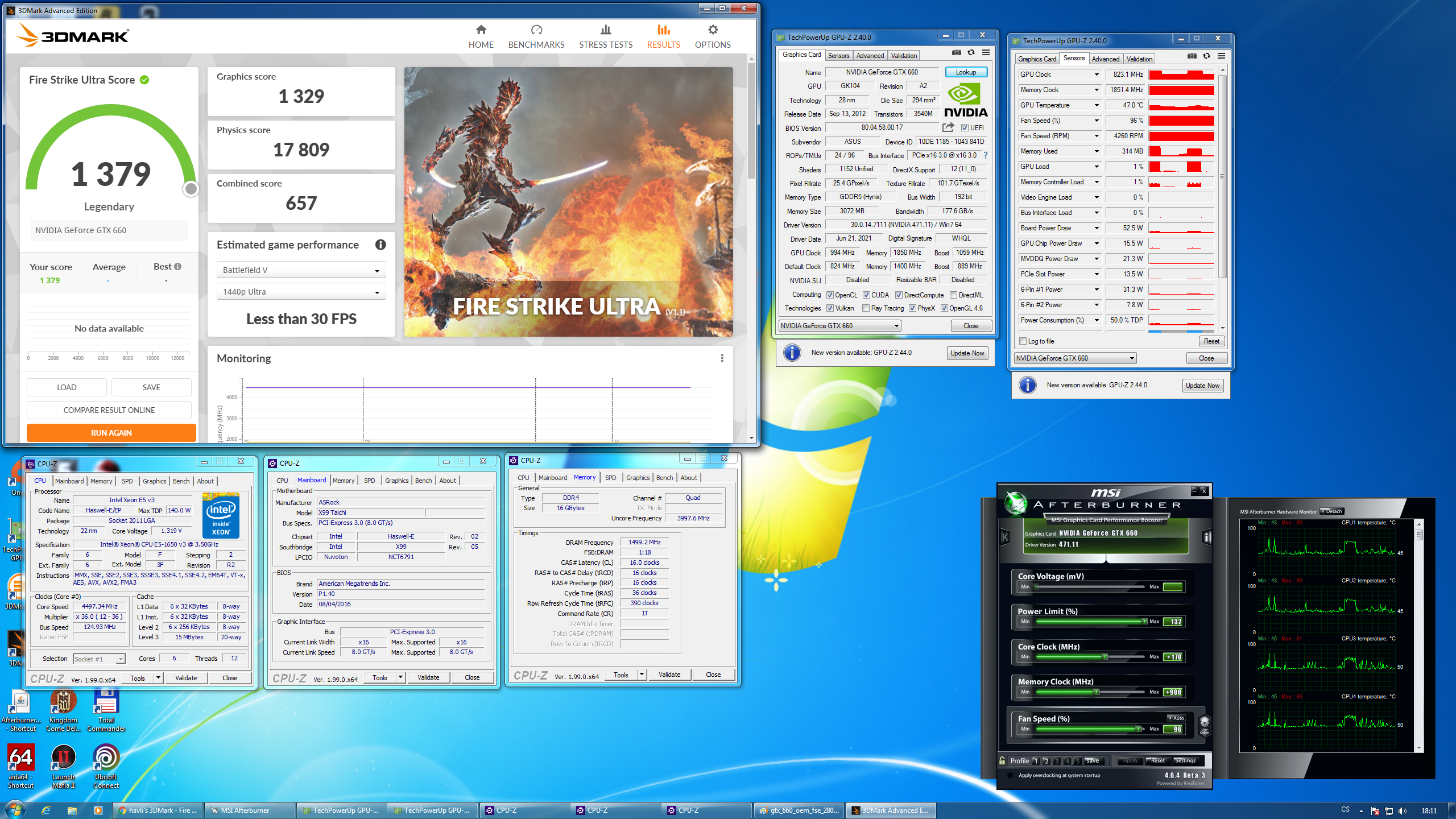Open the hamburger menu in left GPU-Z window

click(986, 53)
